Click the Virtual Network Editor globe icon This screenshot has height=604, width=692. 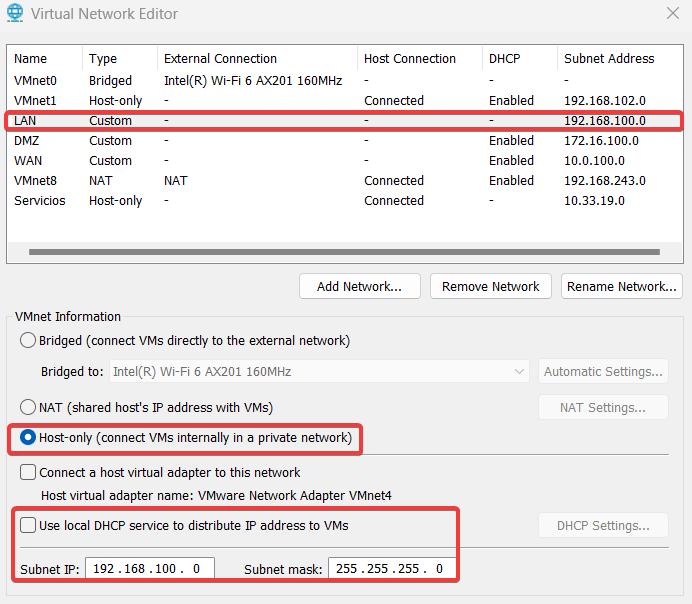[15, 14]
